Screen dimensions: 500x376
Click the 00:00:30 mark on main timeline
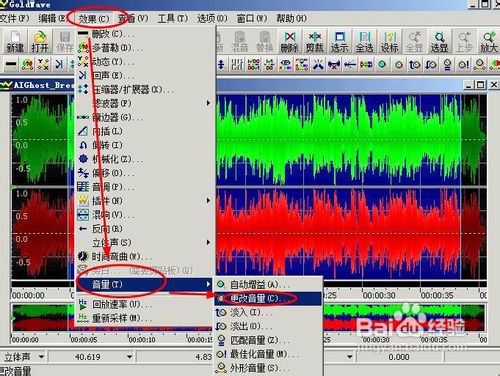point(379,295)
